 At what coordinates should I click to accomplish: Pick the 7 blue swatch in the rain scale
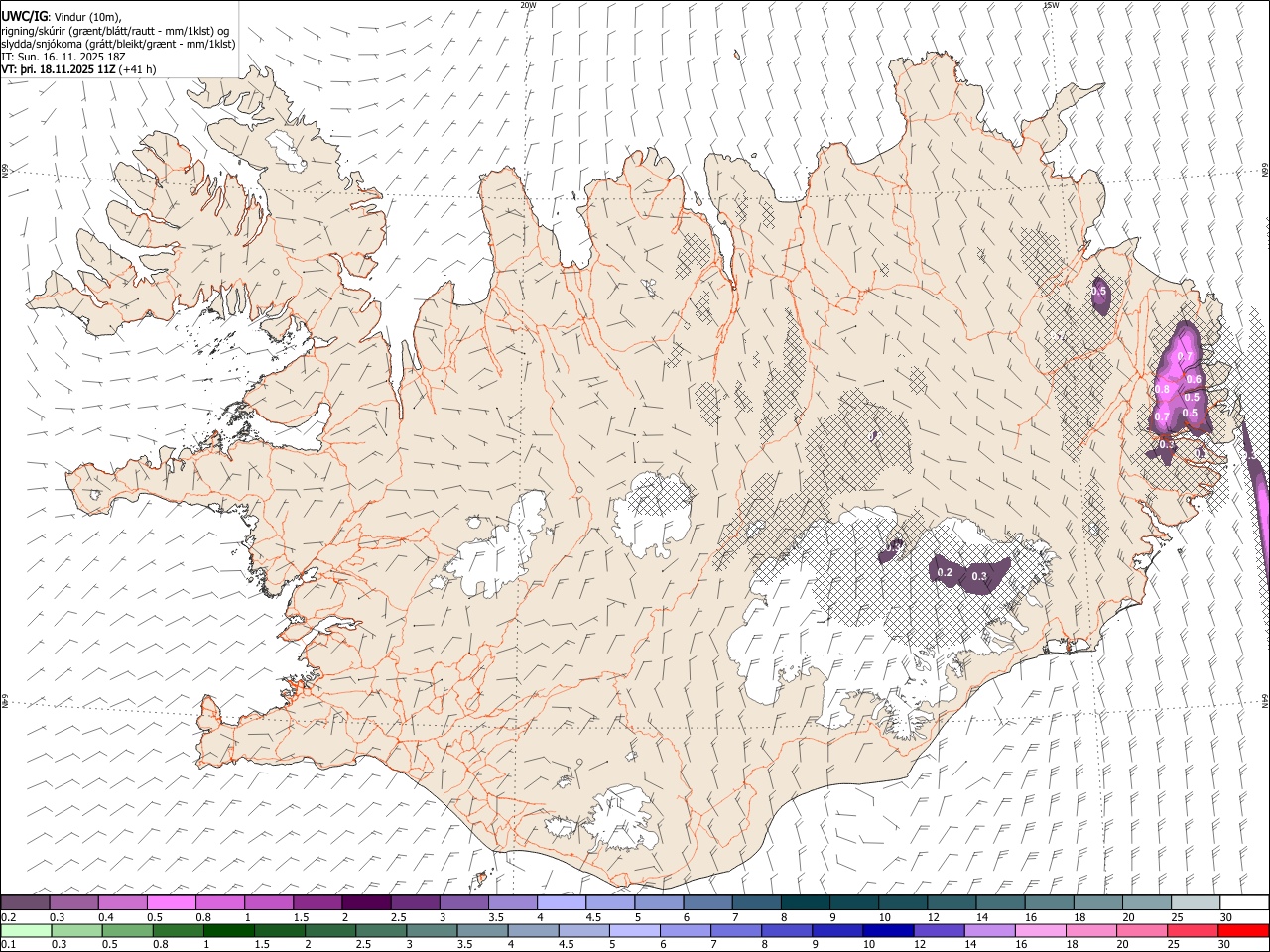tap(736, 931)
